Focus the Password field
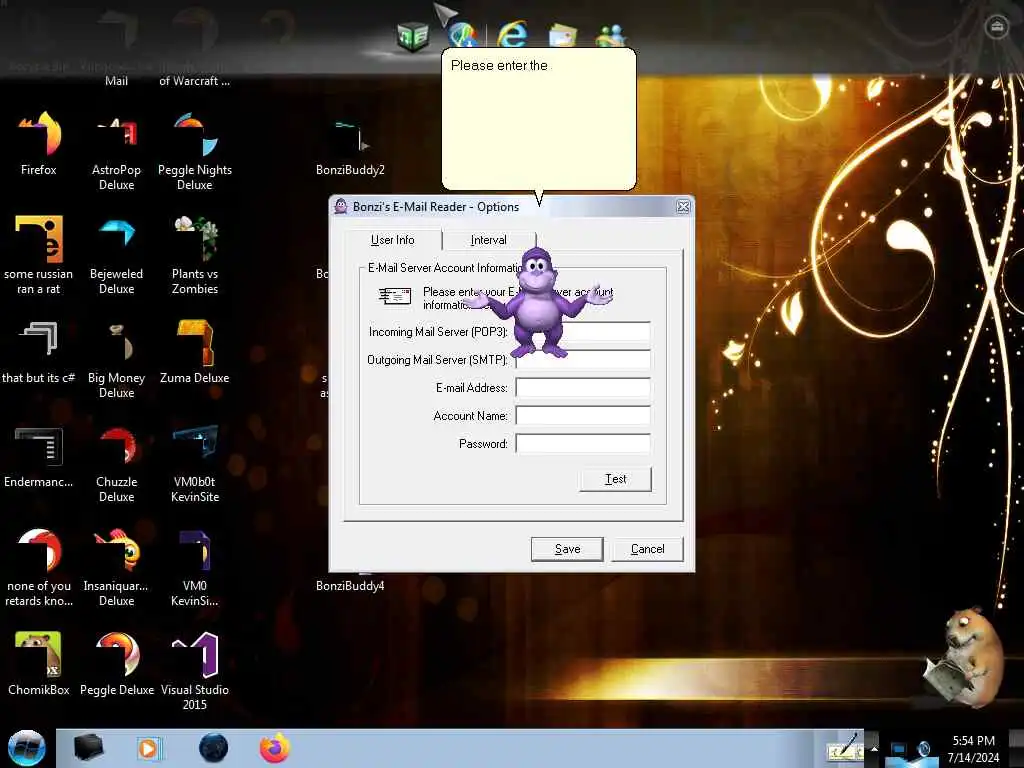The height and width of the screenshot is (768, 1024). tap(583, 443)
